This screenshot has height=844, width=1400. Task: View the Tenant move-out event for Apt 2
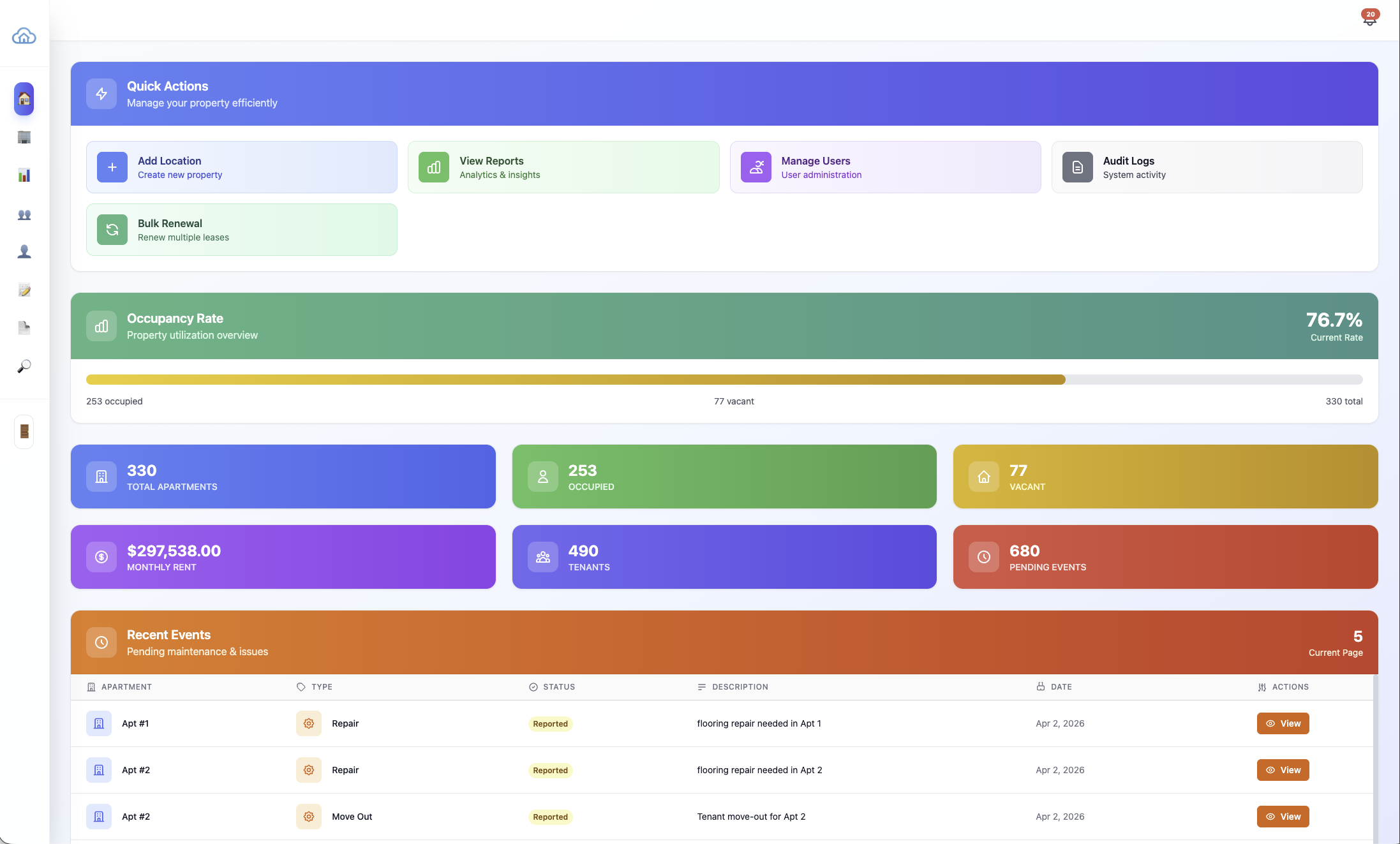click(1283, 817)
